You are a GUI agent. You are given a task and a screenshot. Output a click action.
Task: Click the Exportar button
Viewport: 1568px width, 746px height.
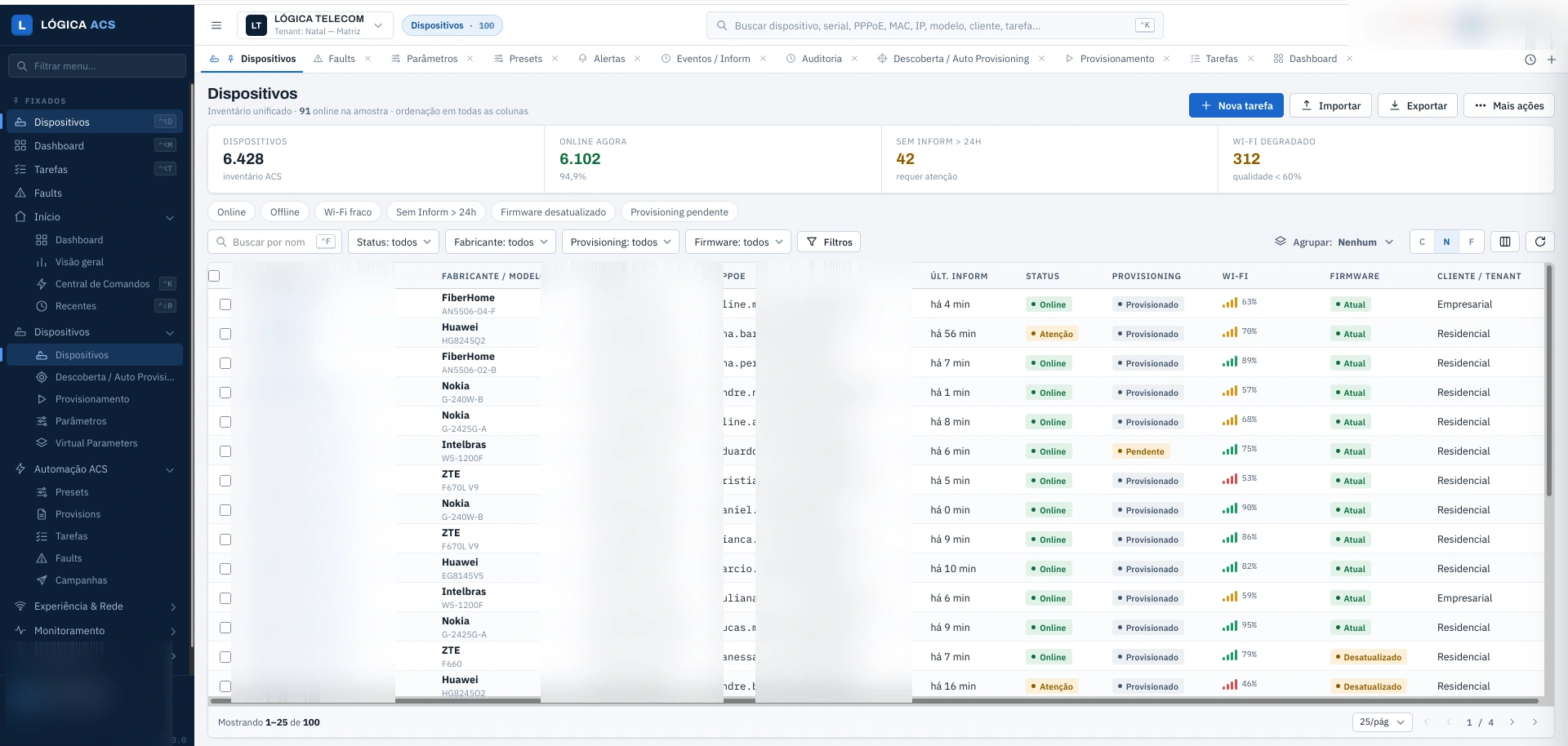(x=1418, y=105)
